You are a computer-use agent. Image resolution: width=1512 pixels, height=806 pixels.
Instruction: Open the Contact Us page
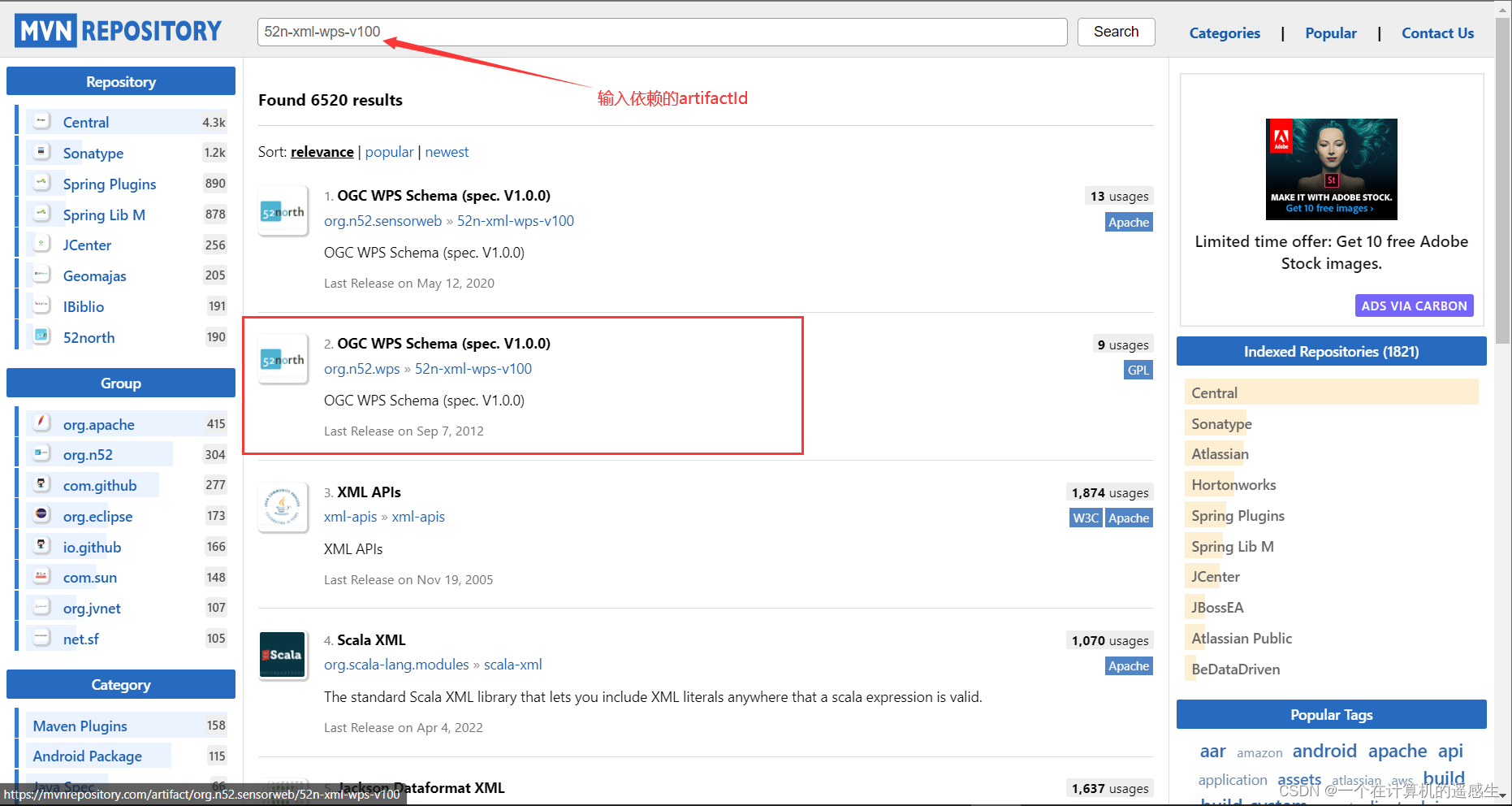click(1437, 33)
